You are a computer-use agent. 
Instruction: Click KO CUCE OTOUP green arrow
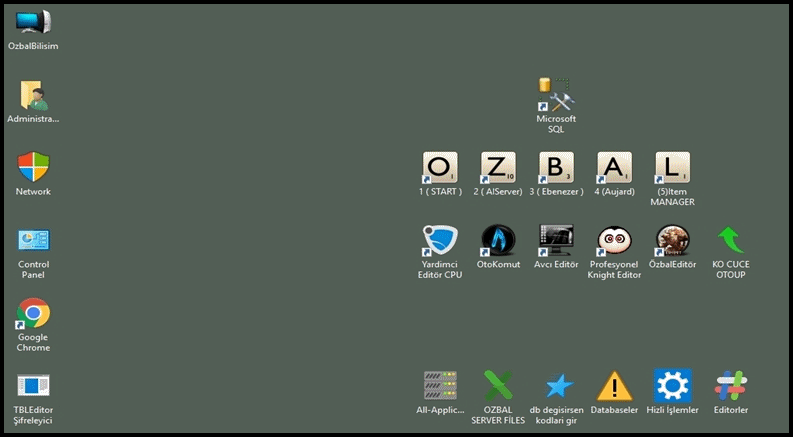tap(730, 241)
